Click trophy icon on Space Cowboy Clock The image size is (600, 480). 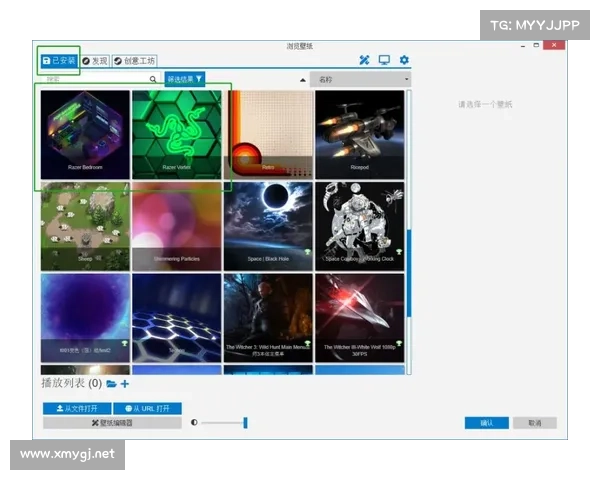399,252
